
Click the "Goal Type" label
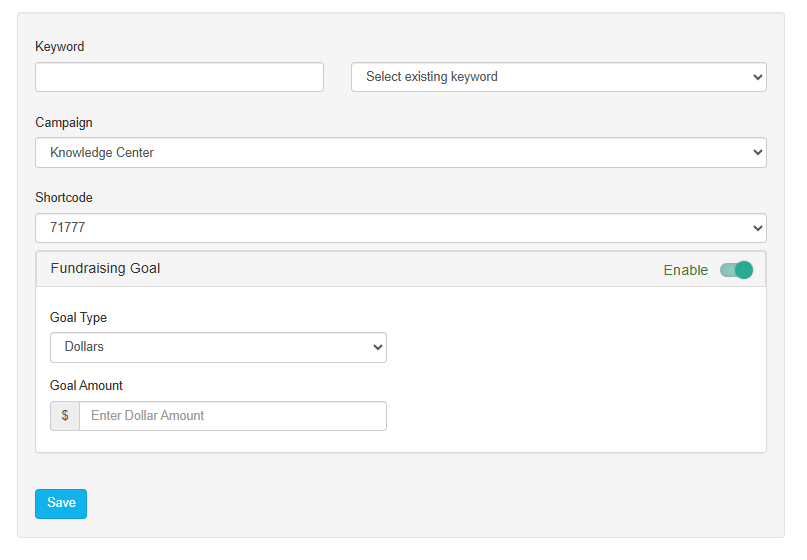tap(78, 318)
